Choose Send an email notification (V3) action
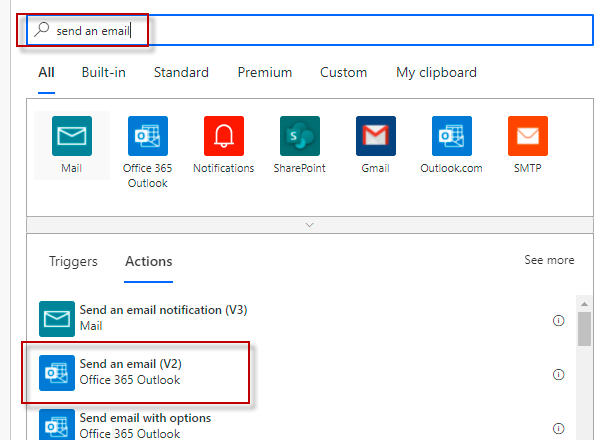Image resolution: width=603 pixels, height=440 pixels. tap(302, 318)
